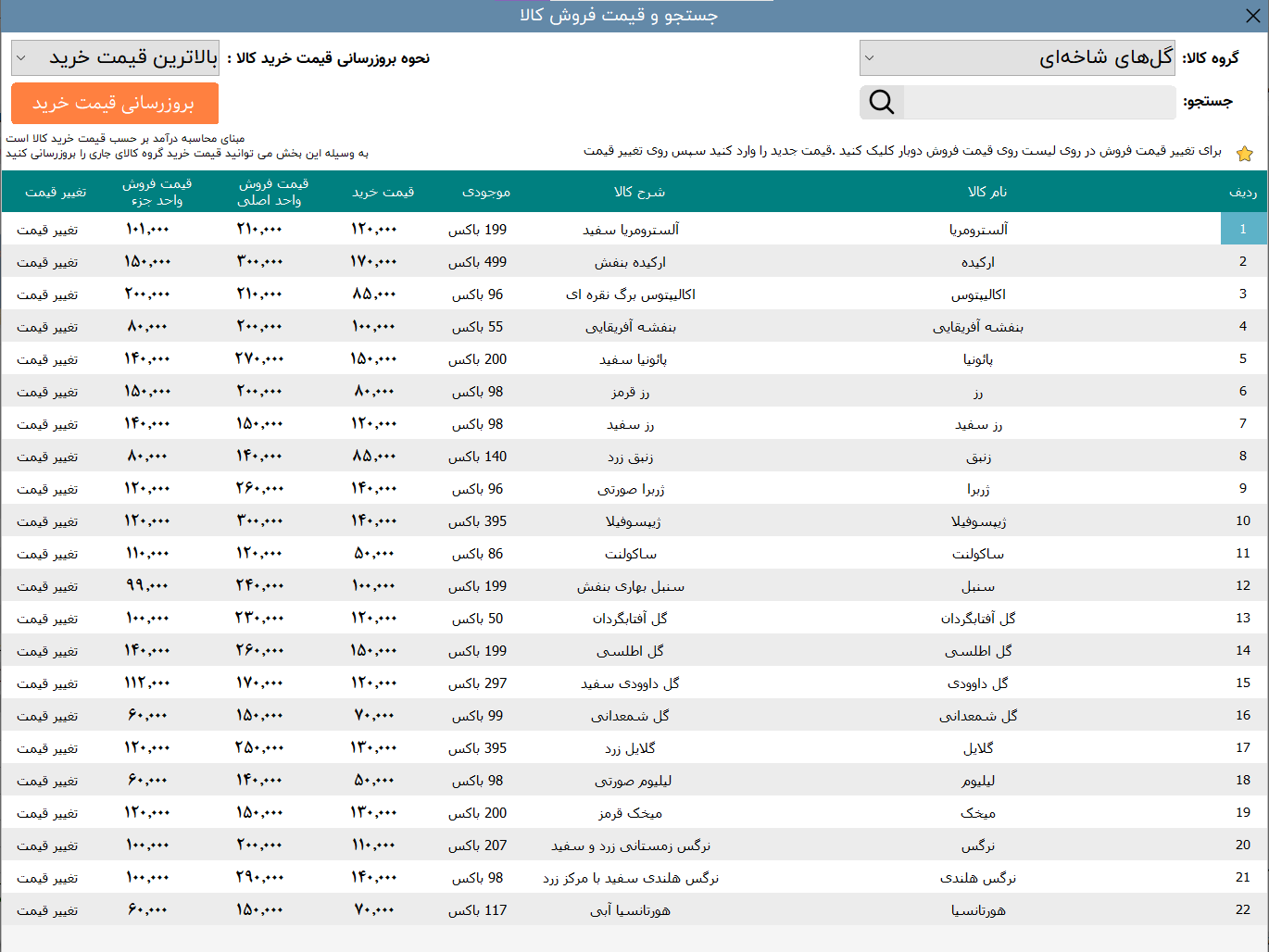Click تغییر قیمت for رز قرمز row
1269x952 pixels.
[x=47, y=392]
